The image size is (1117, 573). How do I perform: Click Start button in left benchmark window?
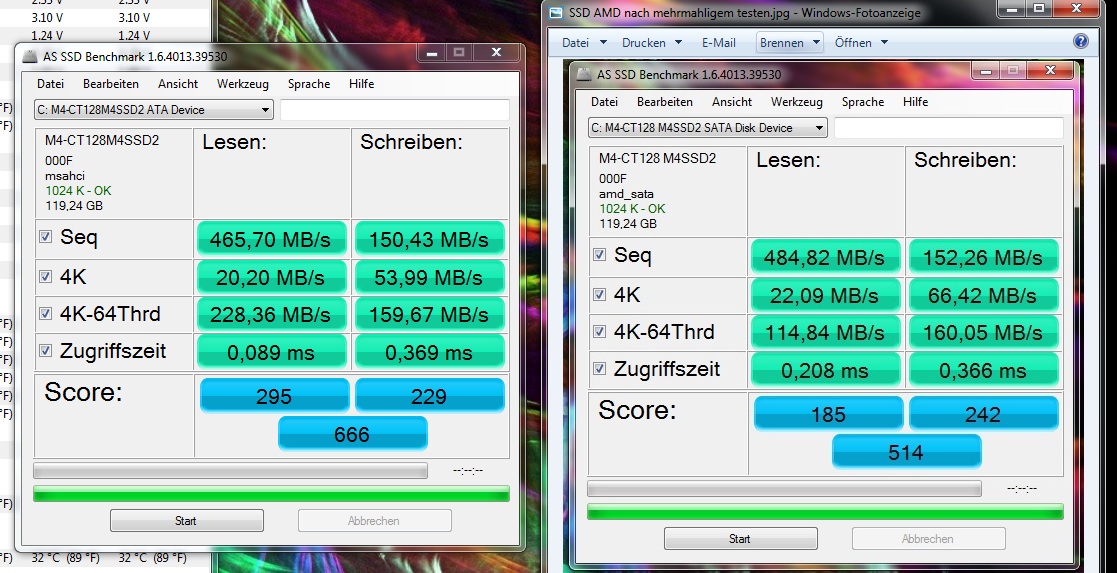(186, 520)
